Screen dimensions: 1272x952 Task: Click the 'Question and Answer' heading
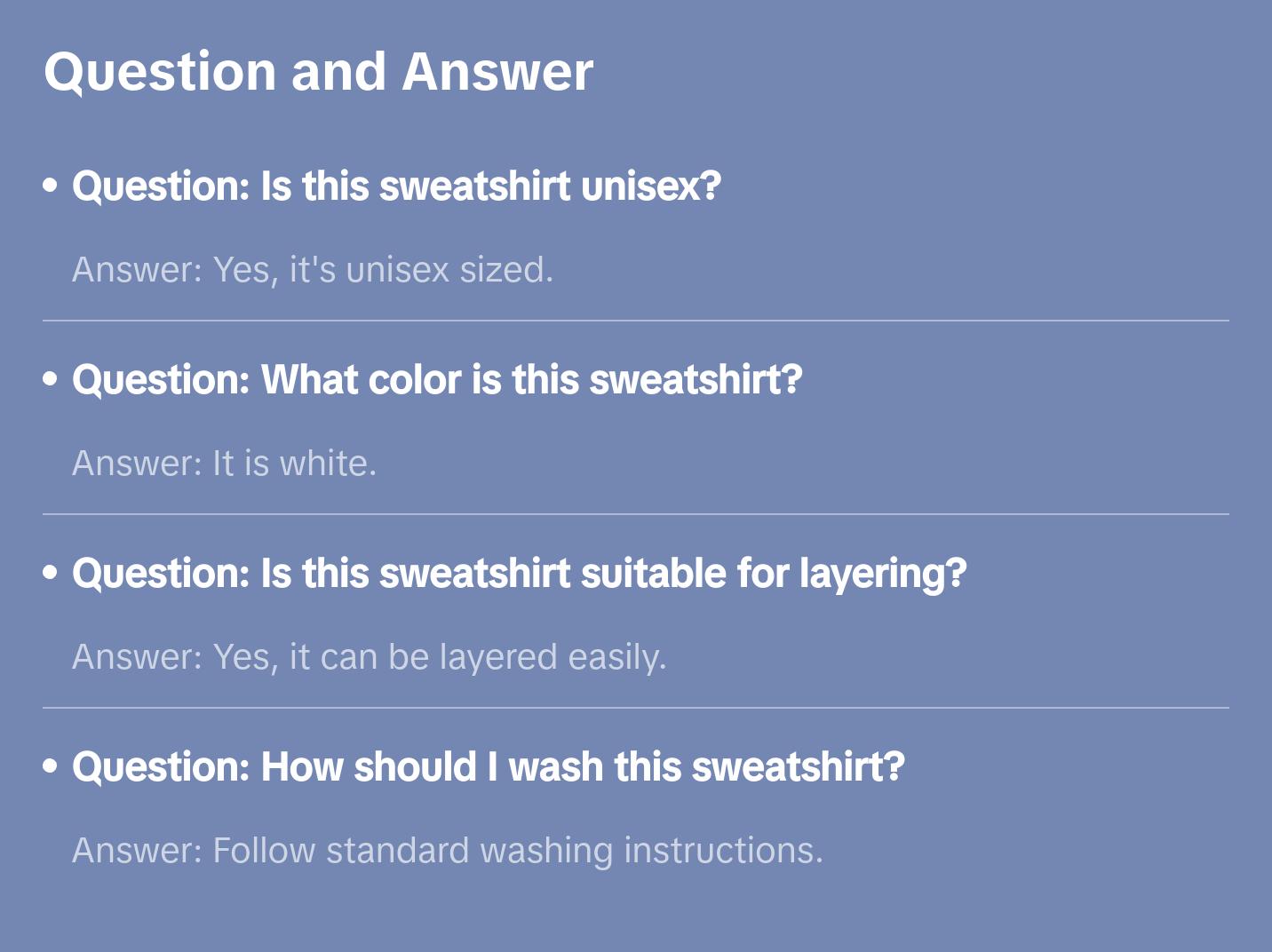[x=318, y=72]
